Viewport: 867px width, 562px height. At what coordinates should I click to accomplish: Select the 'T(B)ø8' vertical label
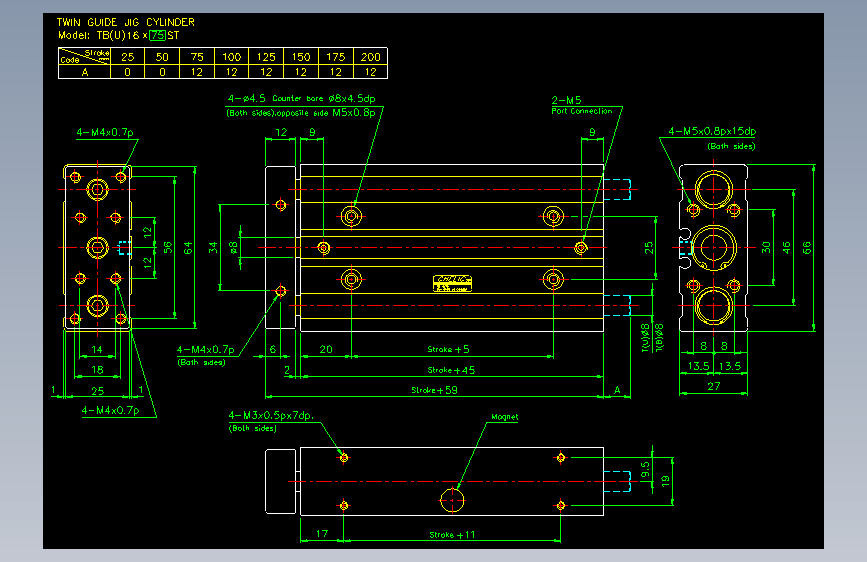pos(659,338)
